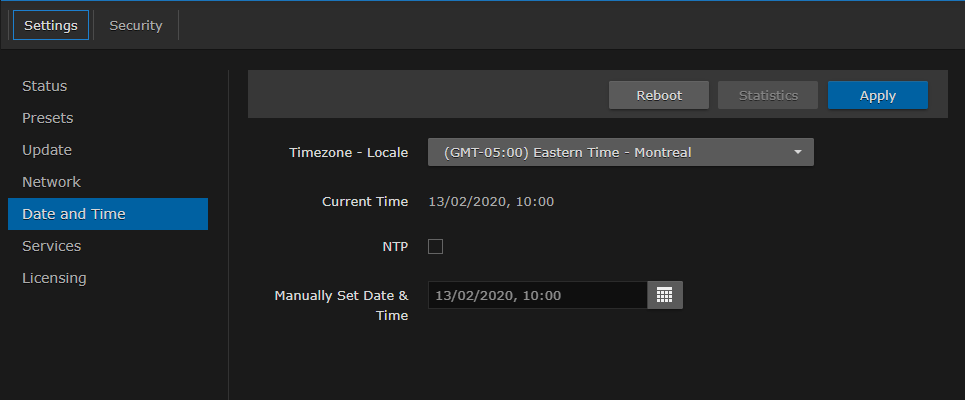
Task: Click the Manually Set Date & Time label
Action: 342,305
